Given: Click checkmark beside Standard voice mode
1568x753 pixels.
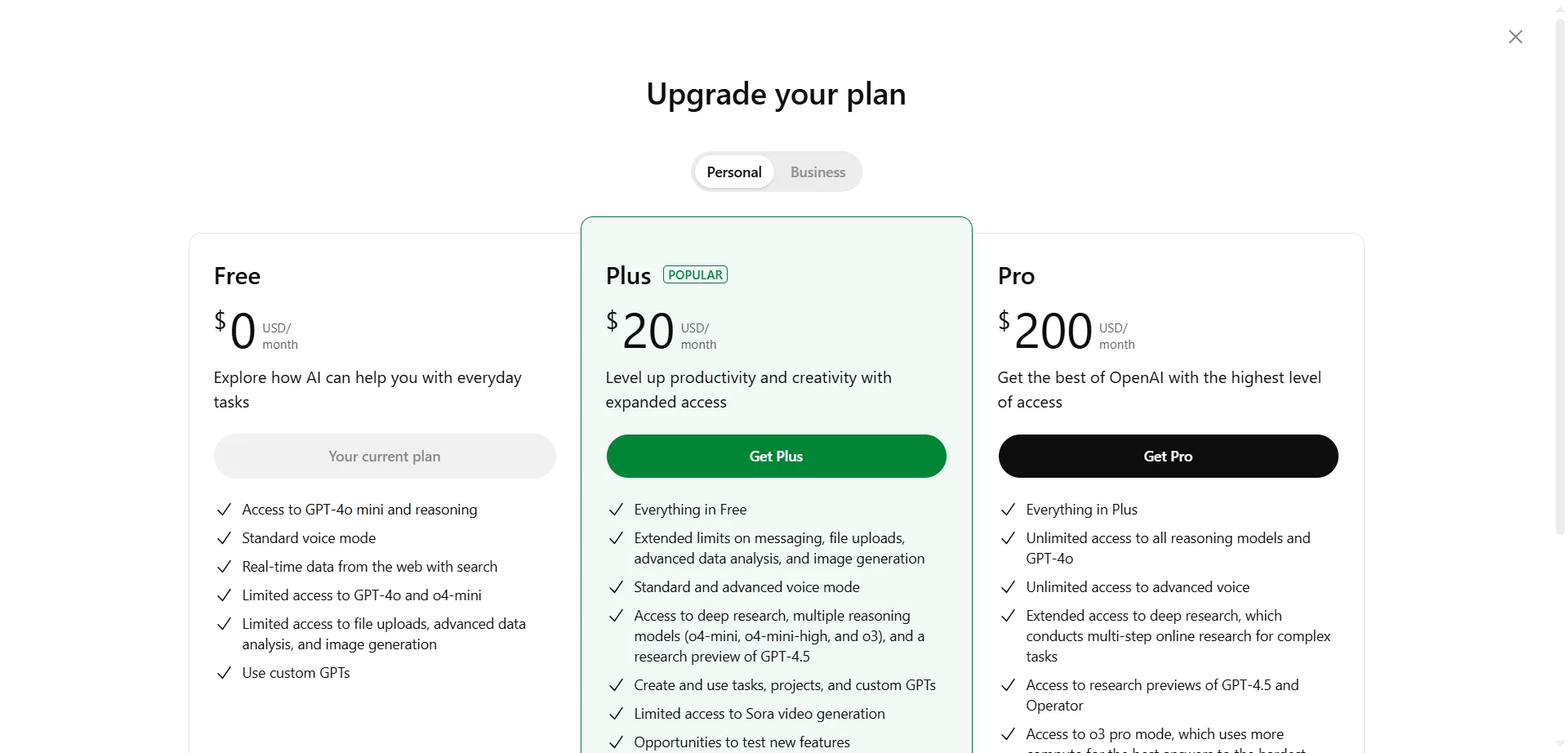Looking at the screenshot, I should pyautogui.click(x=224, y=538).
